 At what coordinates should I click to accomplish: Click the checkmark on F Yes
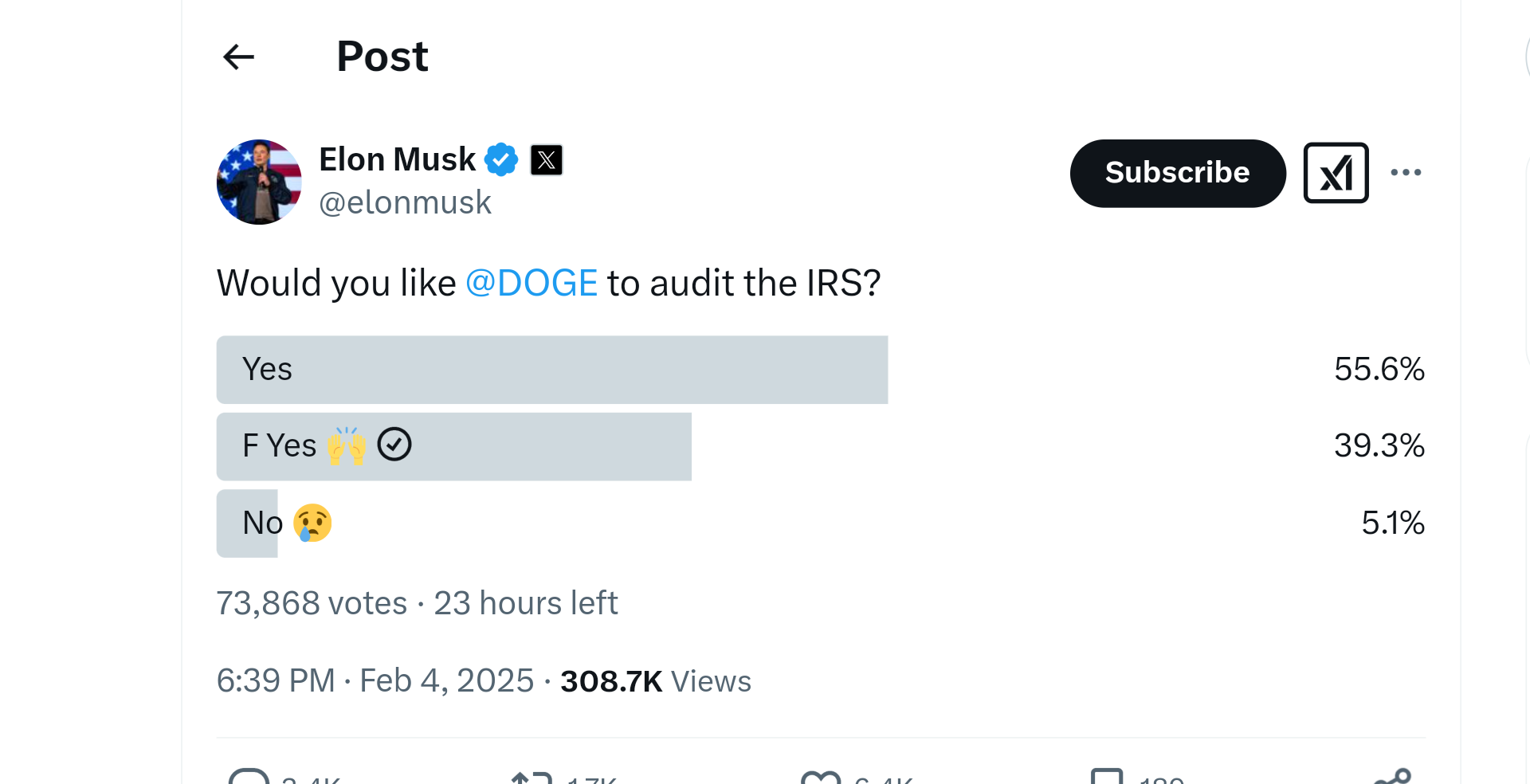point(394,445)
